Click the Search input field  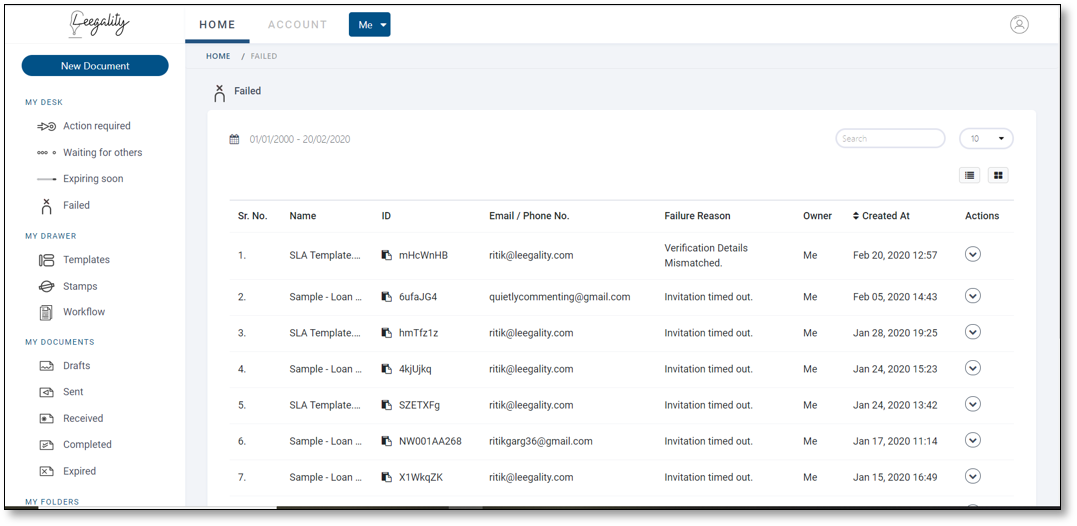(x=890, y=139)
